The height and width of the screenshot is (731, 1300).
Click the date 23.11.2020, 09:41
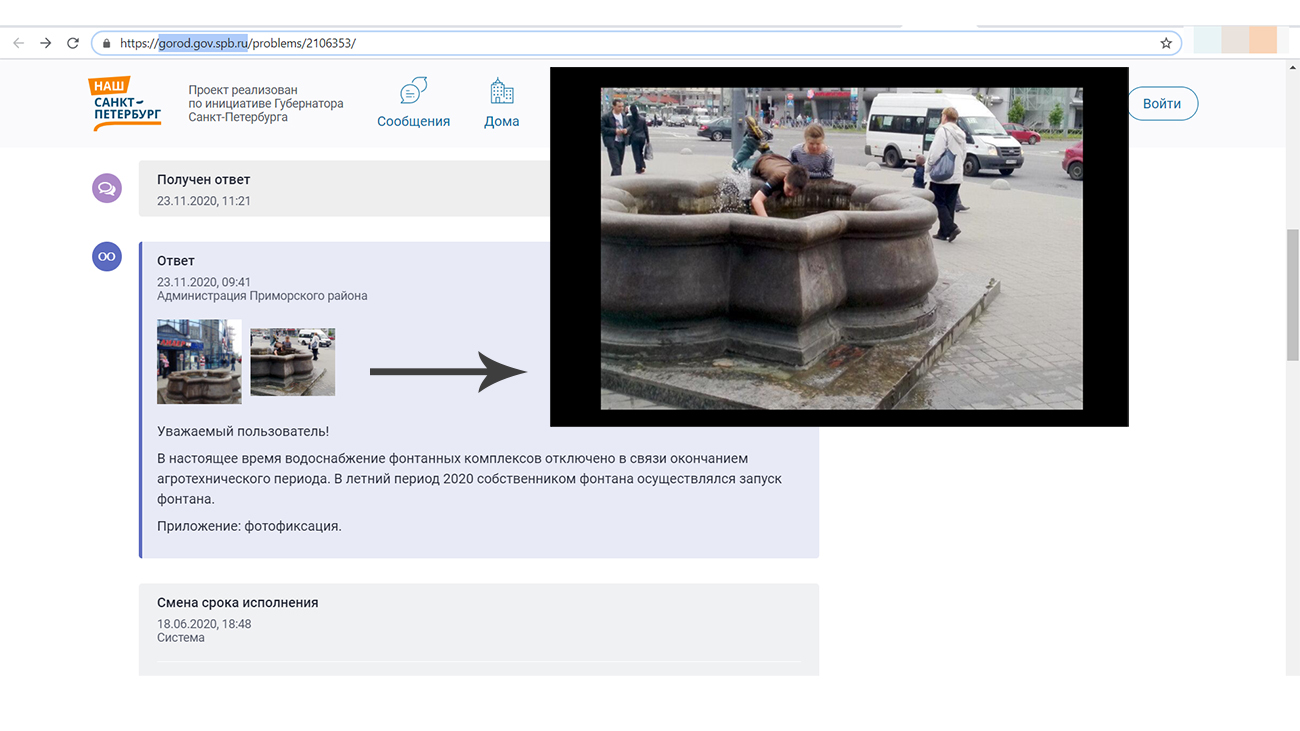[x=204, y=282]
